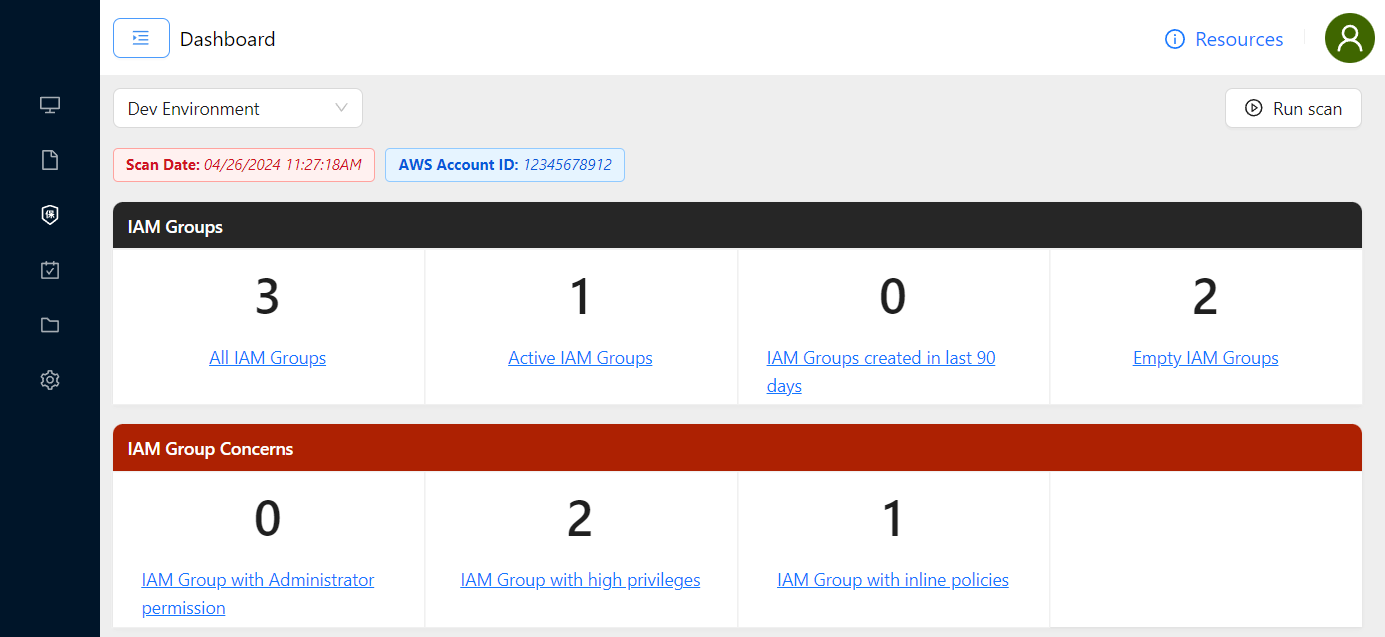Viewport: 1385px width, 637px height.
Task: Select the Dashboard title header
Action: (x=227, y=39)
